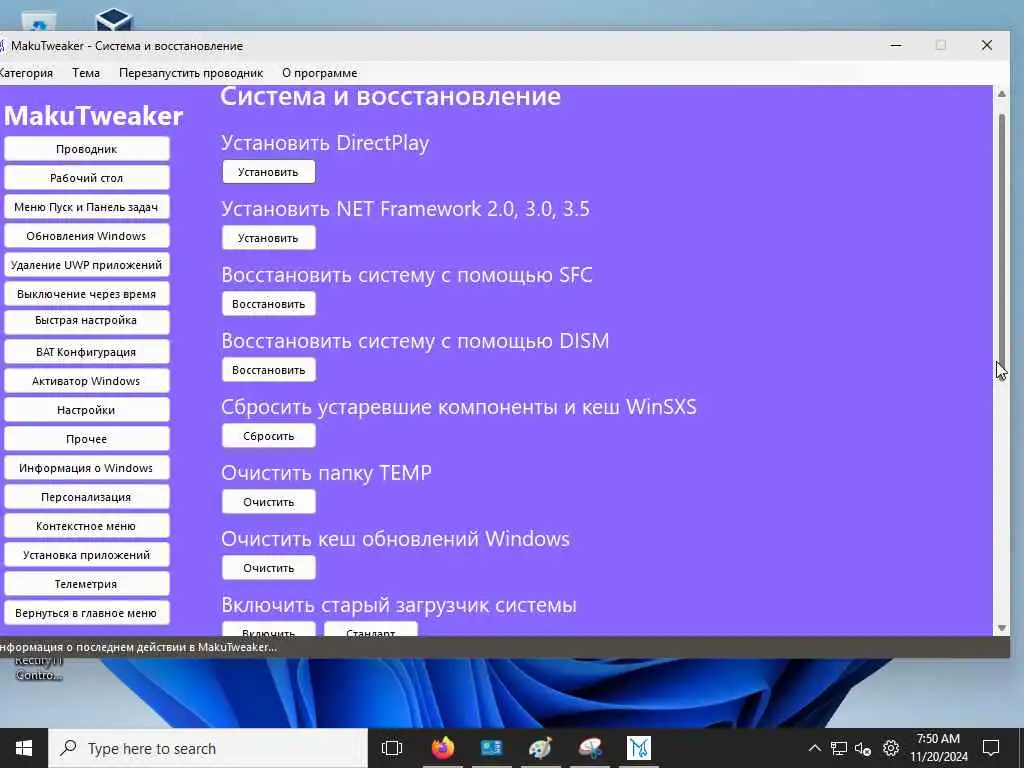Click the MakuTweaker logo heading
Screen dimensions: 1024x768
[x=93, y=116]
